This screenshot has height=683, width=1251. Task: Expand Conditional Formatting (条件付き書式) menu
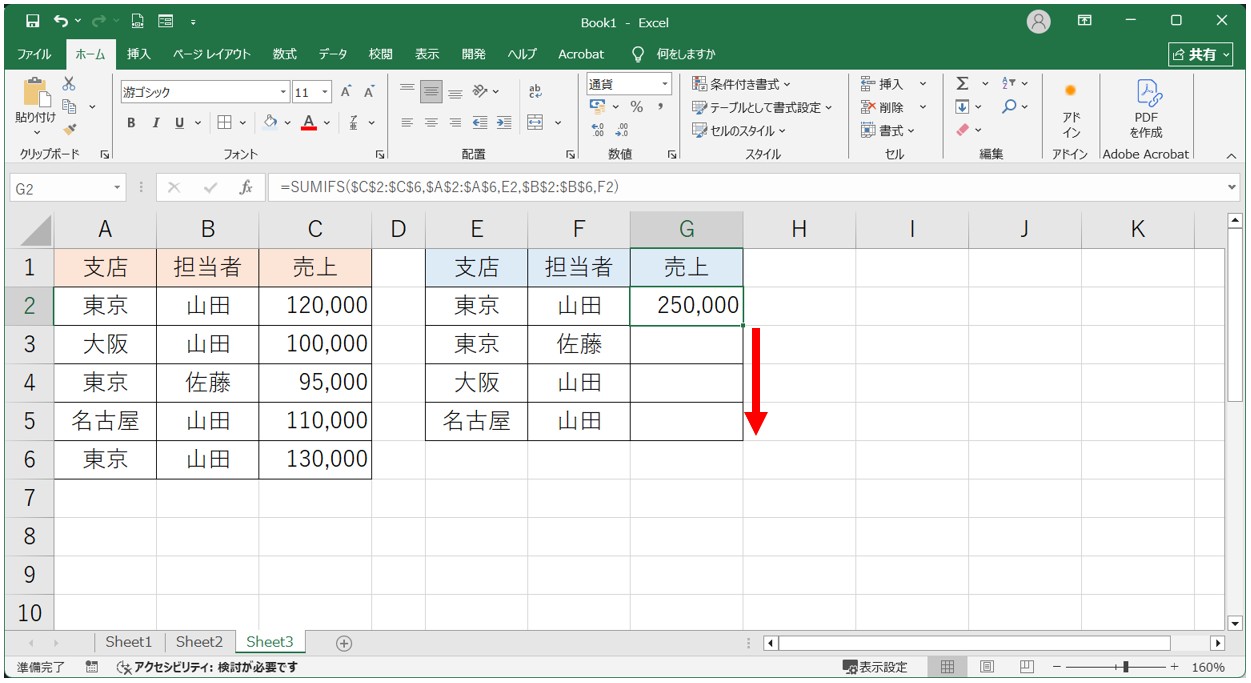click(741, 84)
